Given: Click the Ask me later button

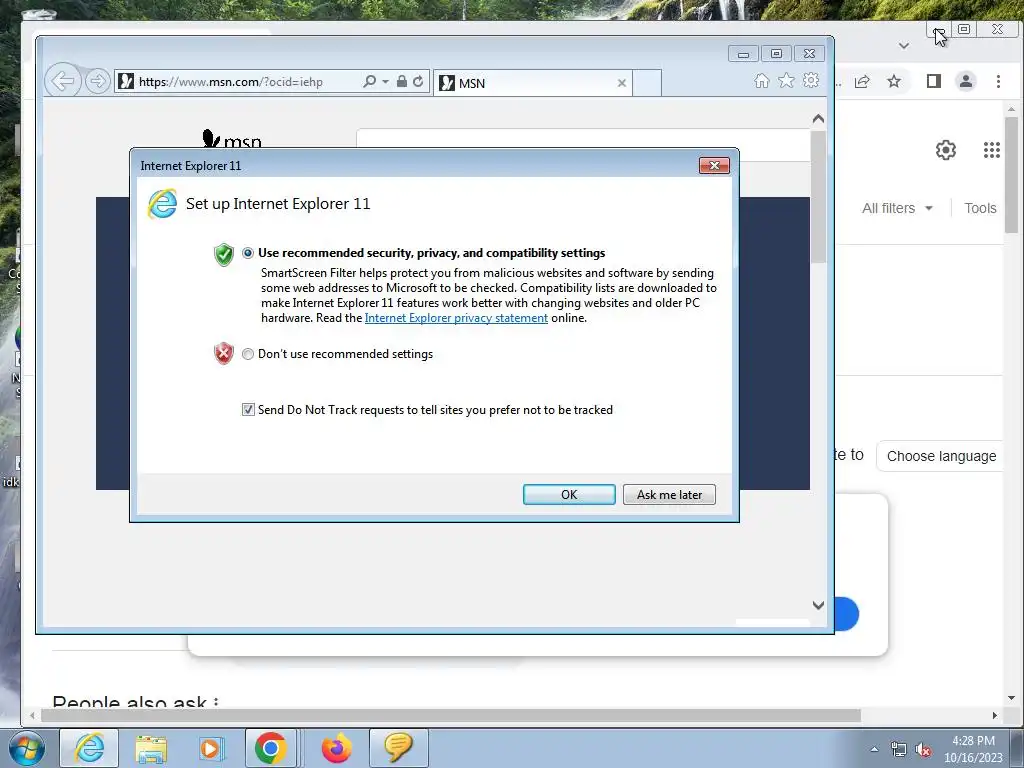Looking at the screenshot, I should pos(669,494).
